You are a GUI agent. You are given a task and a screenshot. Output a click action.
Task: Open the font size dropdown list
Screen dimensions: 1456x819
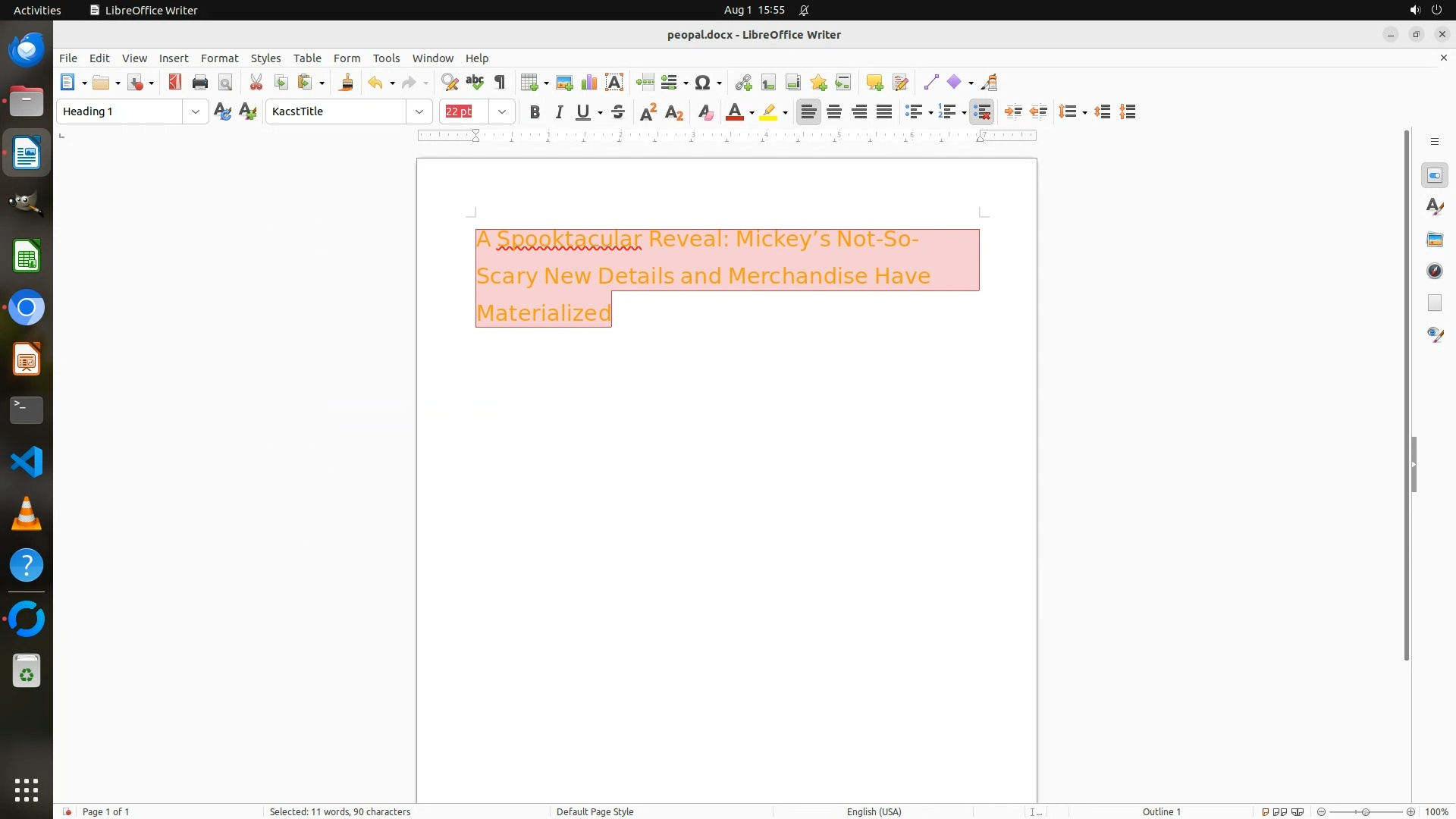coord(502,111)
